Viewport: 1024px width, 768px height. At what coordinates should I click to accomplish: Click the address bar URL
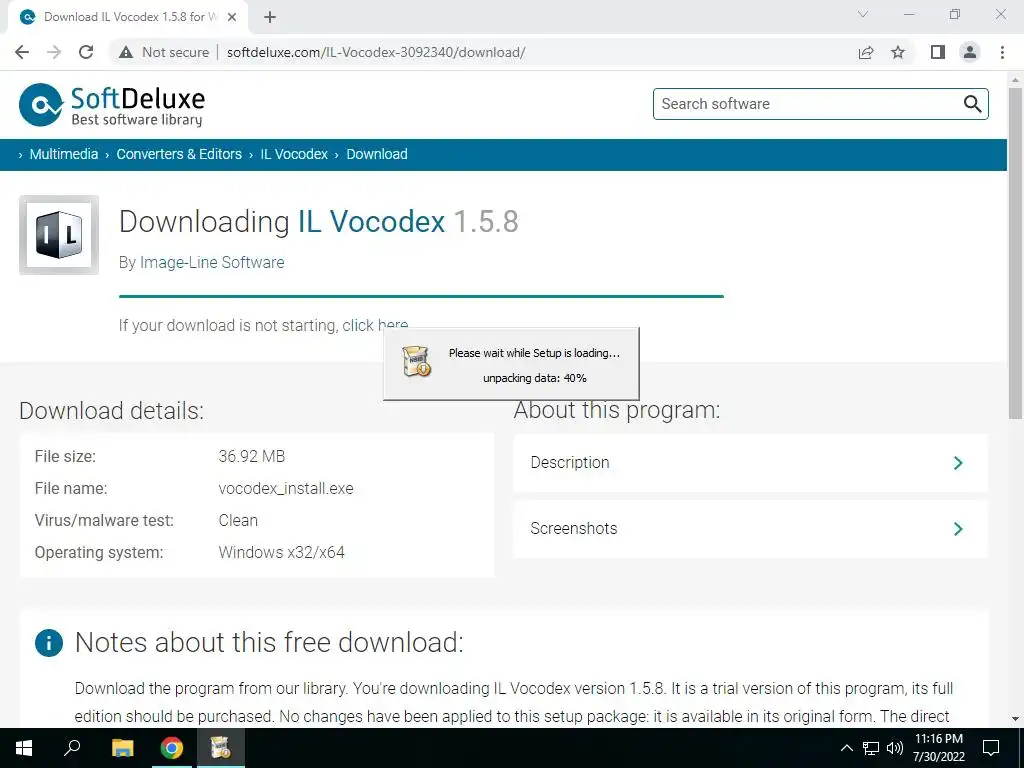[x=376, y=52]
